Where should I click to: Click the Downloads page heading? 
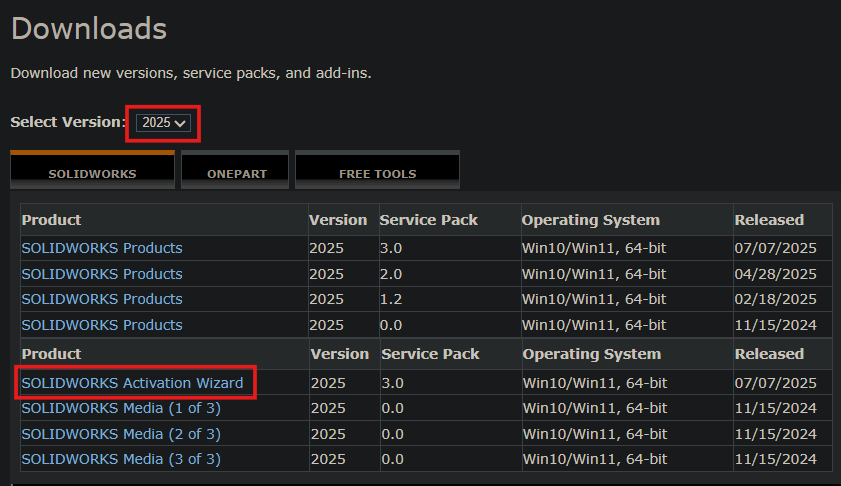pos(89,28)
